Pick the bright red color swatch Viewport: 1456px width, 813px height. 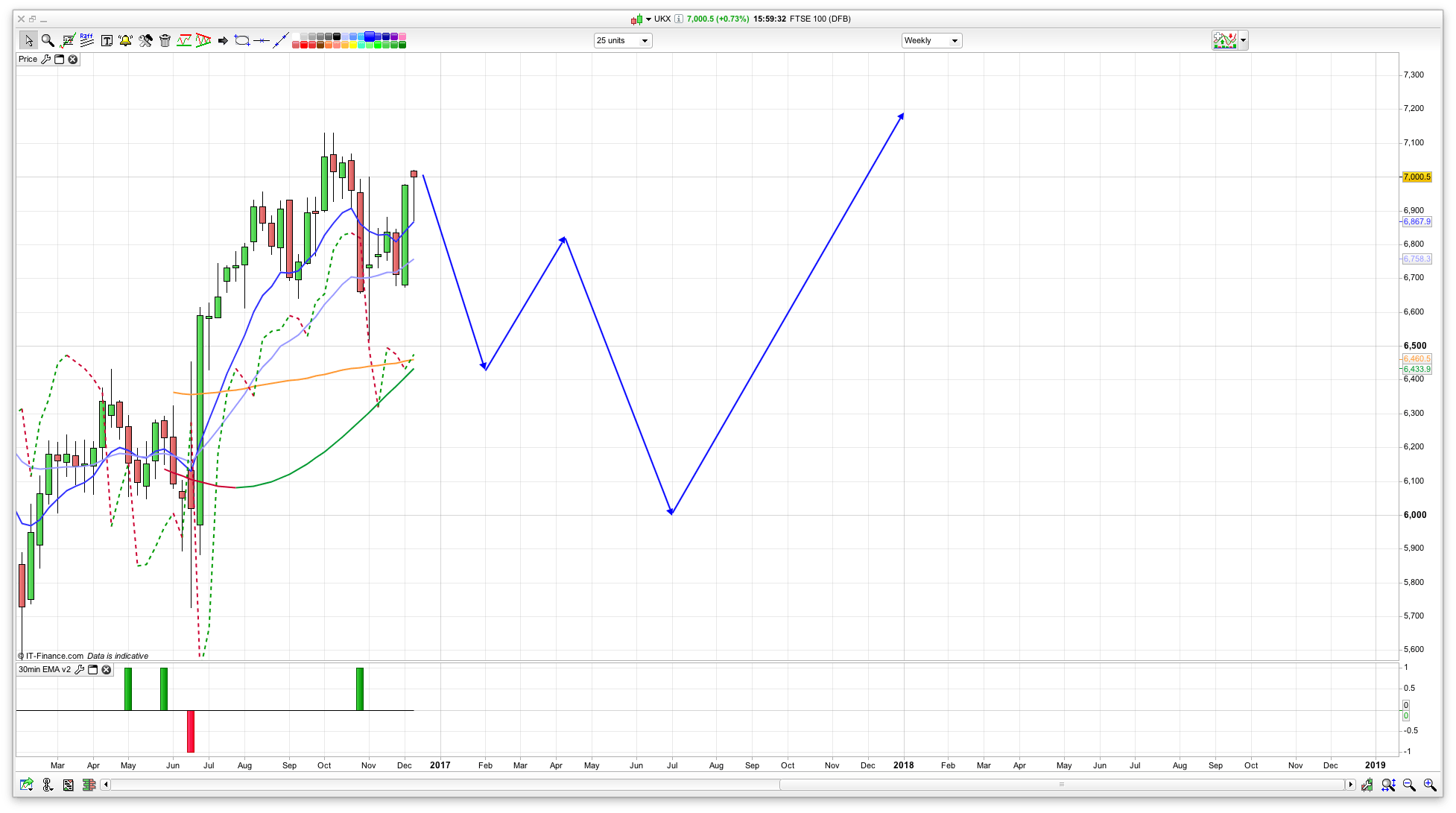[305, 45]
